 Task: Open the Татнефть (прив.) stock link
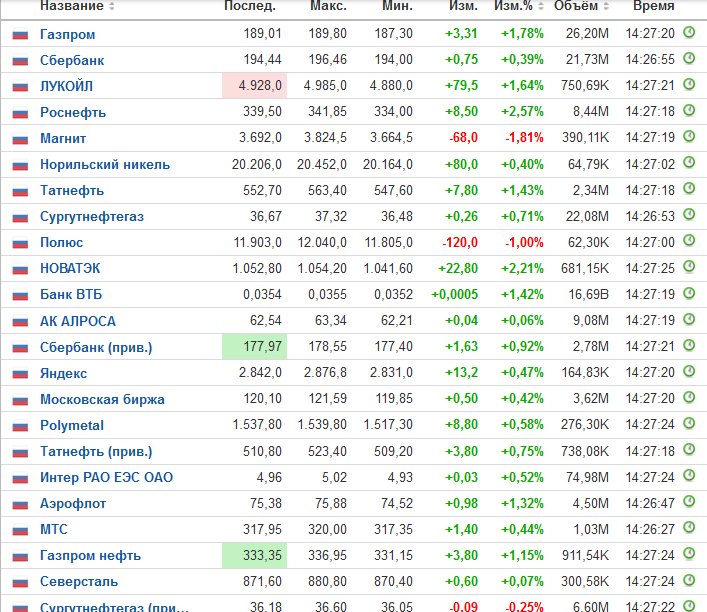pyautogui.click(x=96, y=451)
